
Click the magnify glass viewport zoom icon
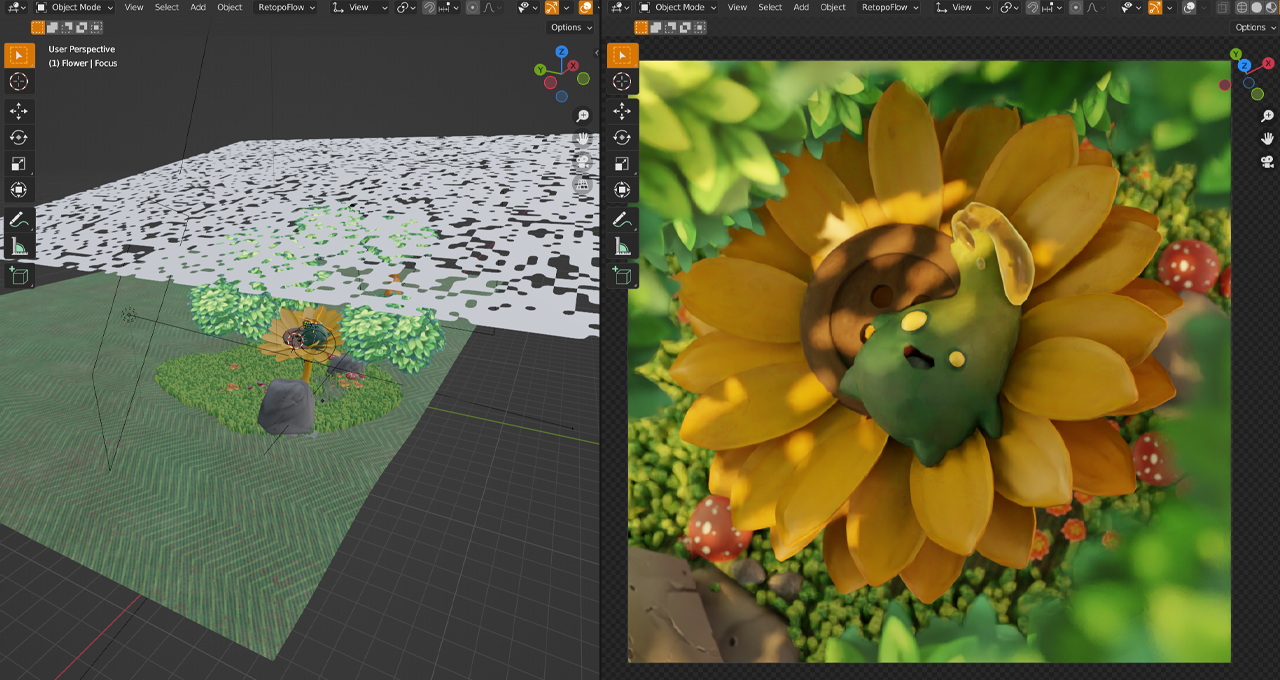[582, 116]
